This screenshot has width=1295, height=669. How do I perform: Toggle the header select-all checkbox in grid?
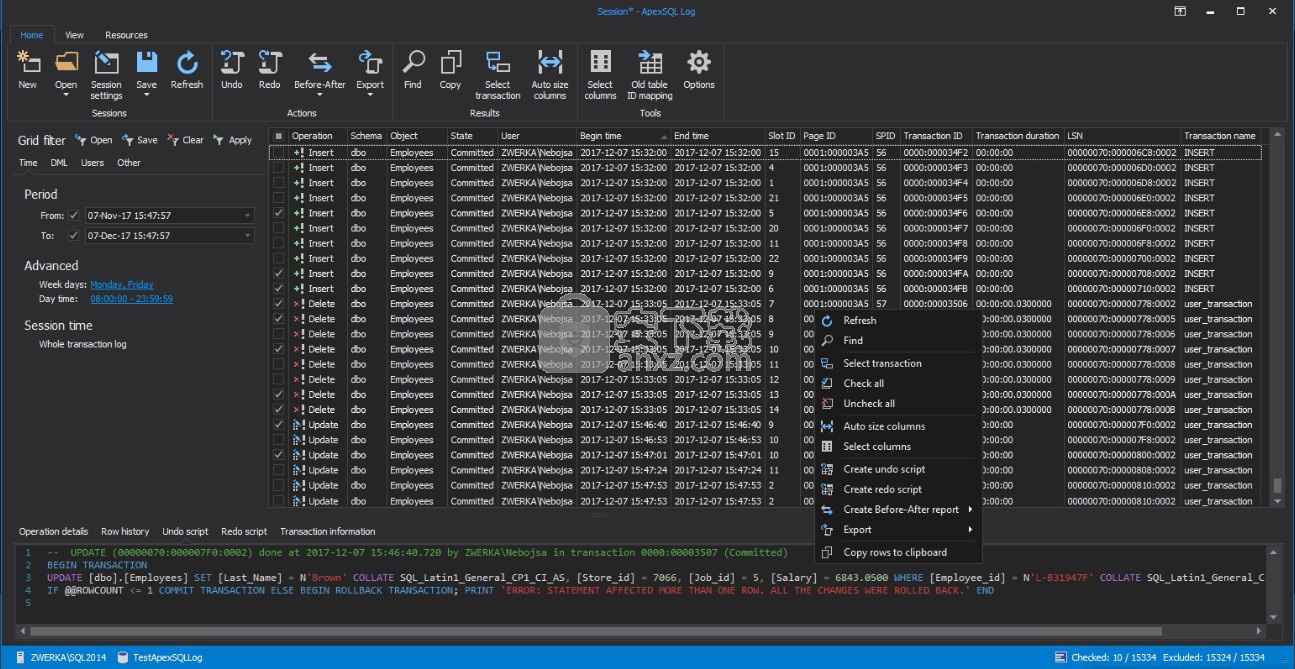[279, 136]
